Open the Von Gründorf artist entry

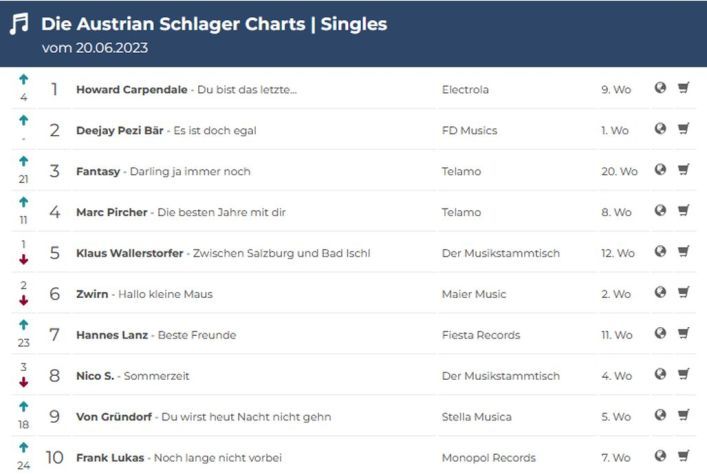pyautogui.click(x=114, y=417)
